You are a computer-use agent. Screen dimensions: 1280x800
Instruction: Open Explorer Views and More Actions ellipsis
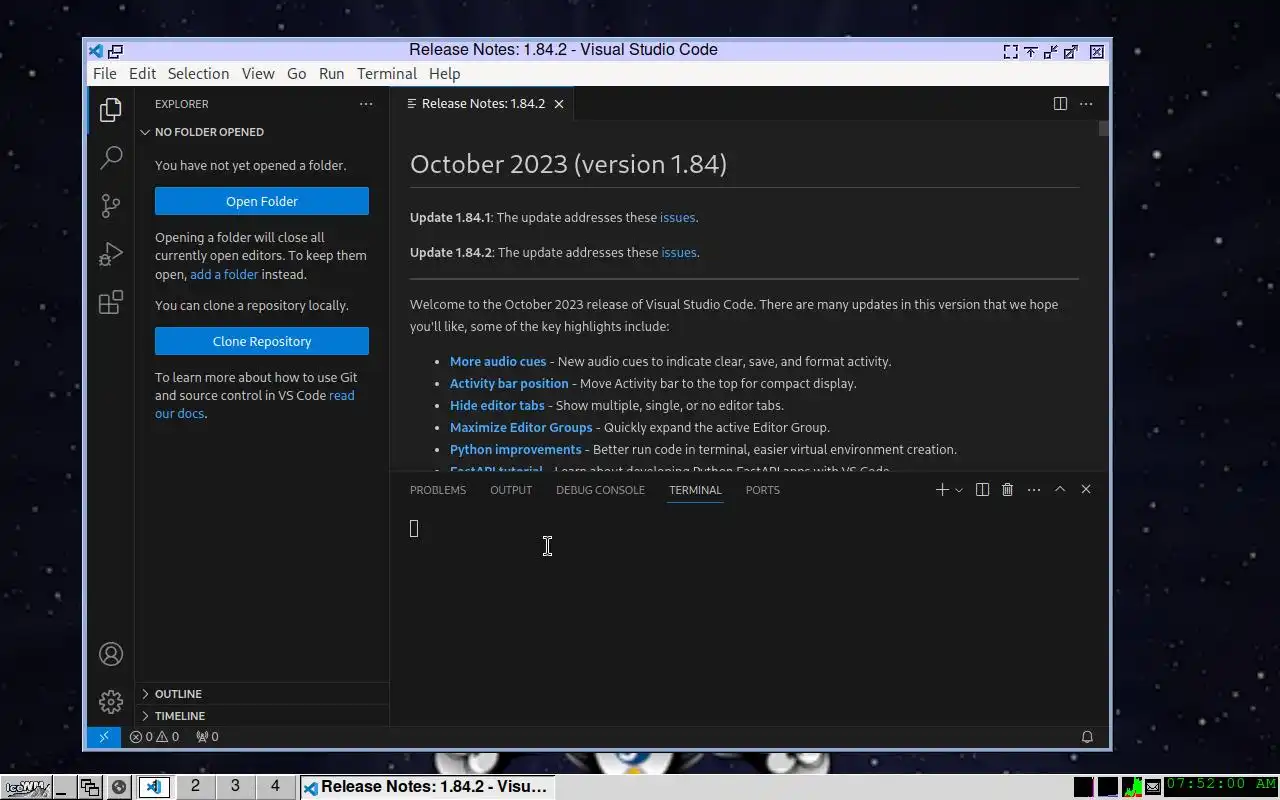pos(366,104)
